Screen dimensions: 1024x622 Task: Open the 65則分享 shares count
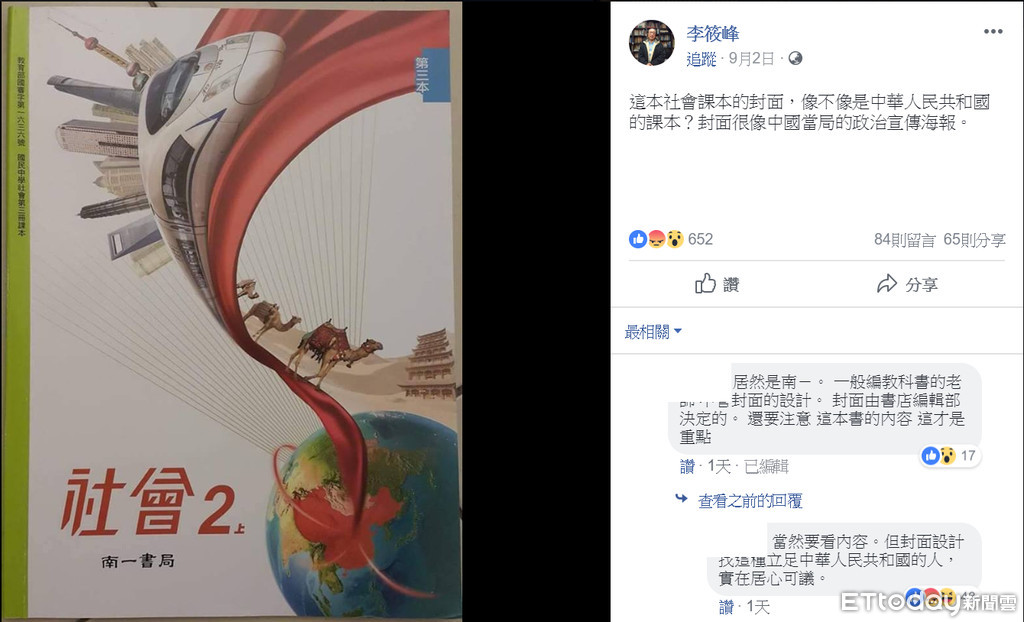click(x=974, y=240)
